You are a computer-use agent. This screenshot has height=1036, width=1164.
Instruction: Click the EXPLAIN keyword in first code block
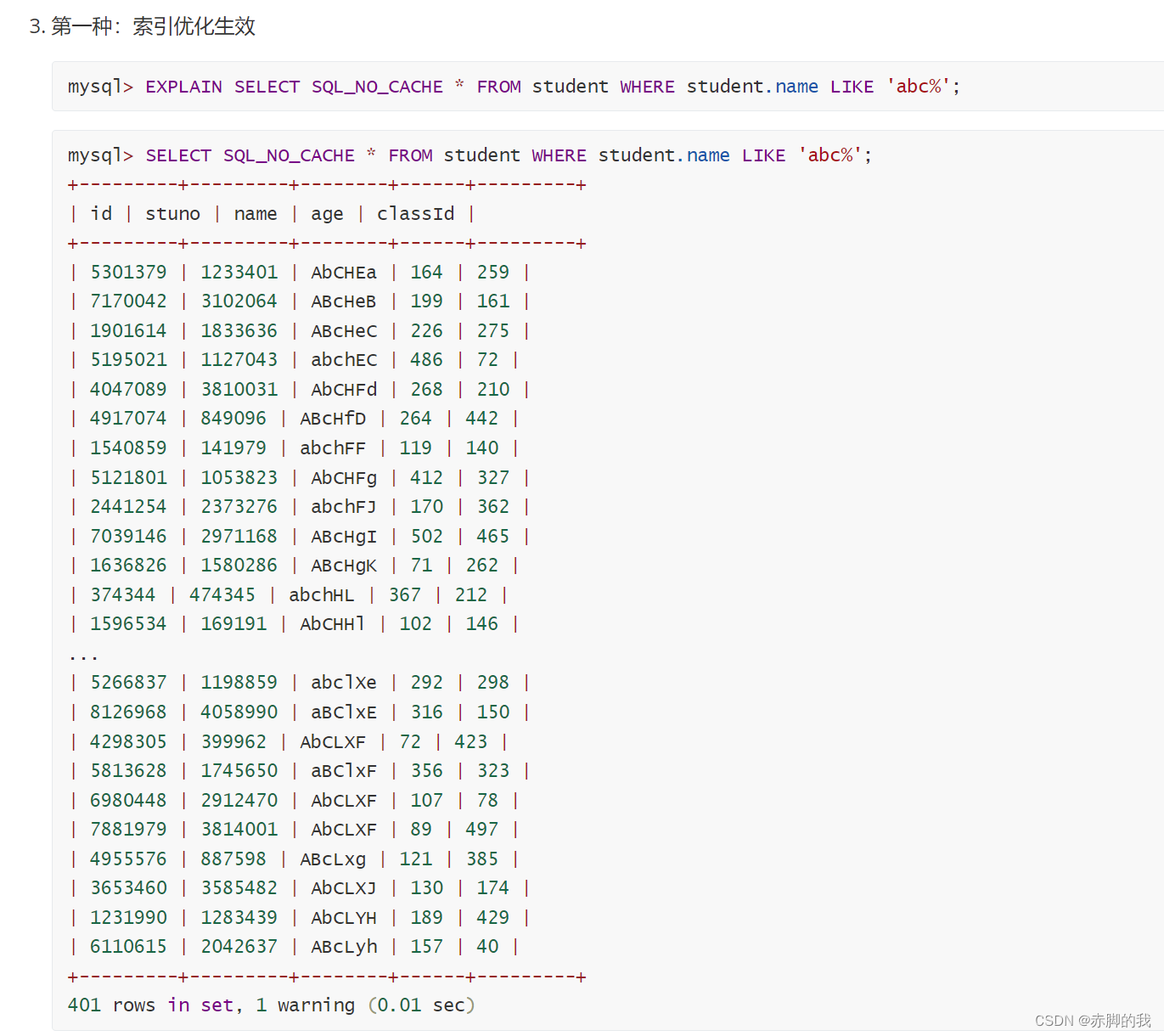183,87
